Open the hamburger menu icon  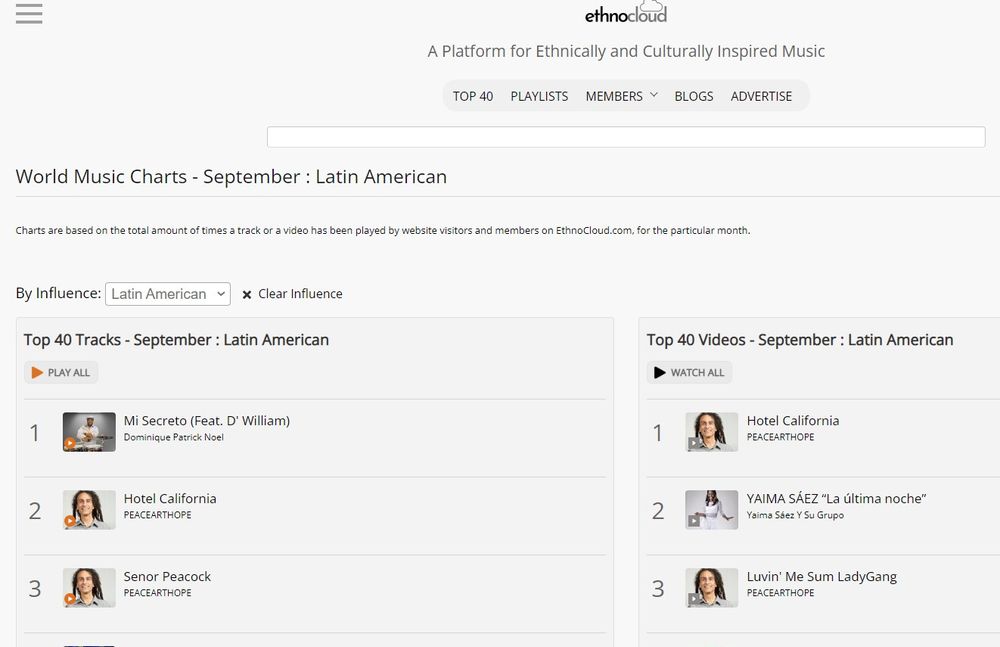coord(29,14)
